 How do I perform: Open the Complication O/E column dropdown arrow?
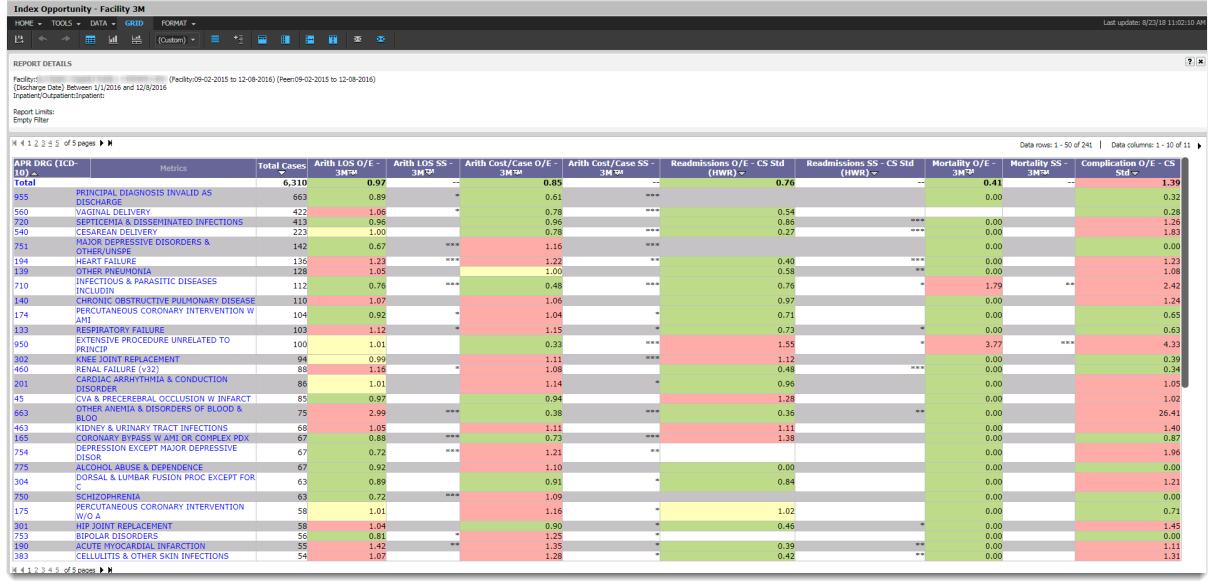pyautogui.click(x=1135, y=174)
